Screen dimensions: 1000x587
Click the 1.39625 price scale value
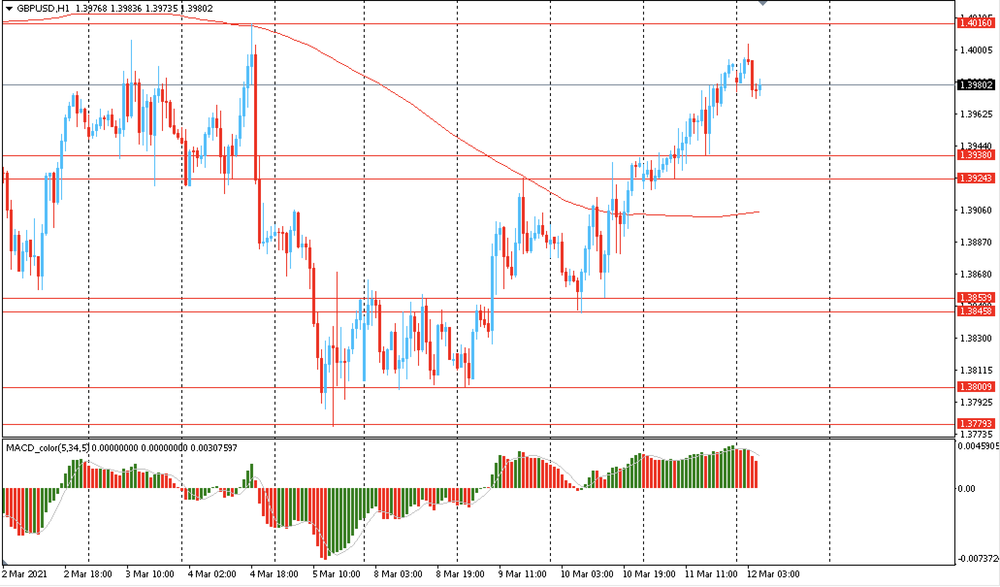coord(976,115)
